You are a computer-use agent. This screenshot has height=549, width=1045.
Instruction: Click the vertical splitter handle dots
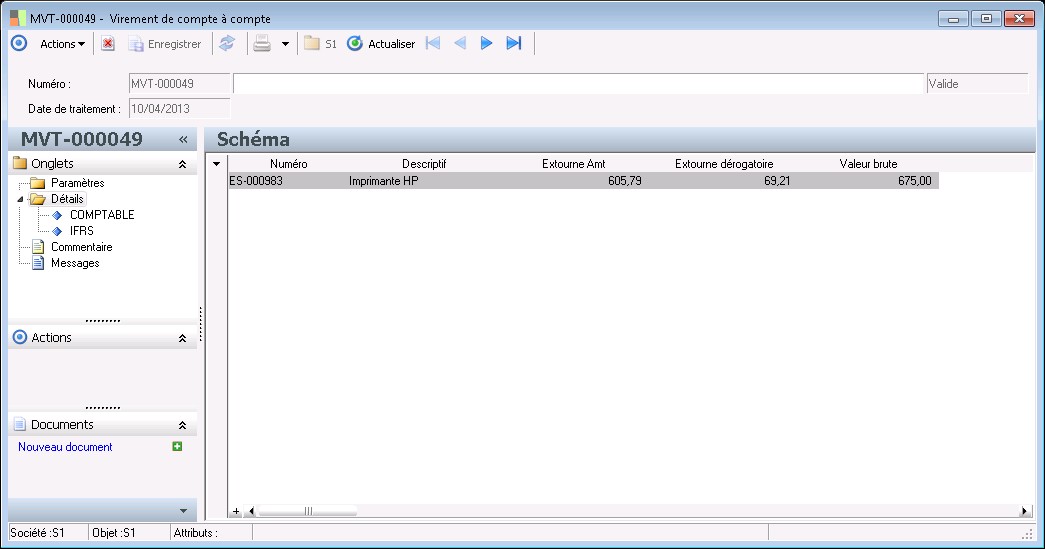pos(201,324)
